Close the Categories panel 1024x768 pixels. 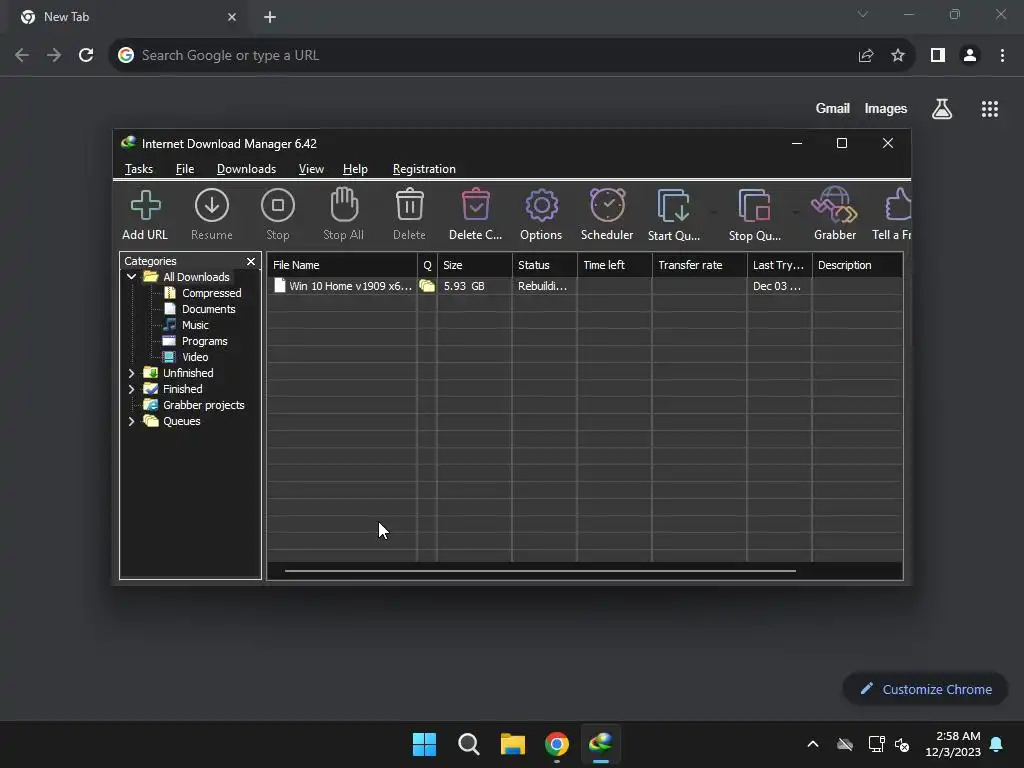(251, 261)
